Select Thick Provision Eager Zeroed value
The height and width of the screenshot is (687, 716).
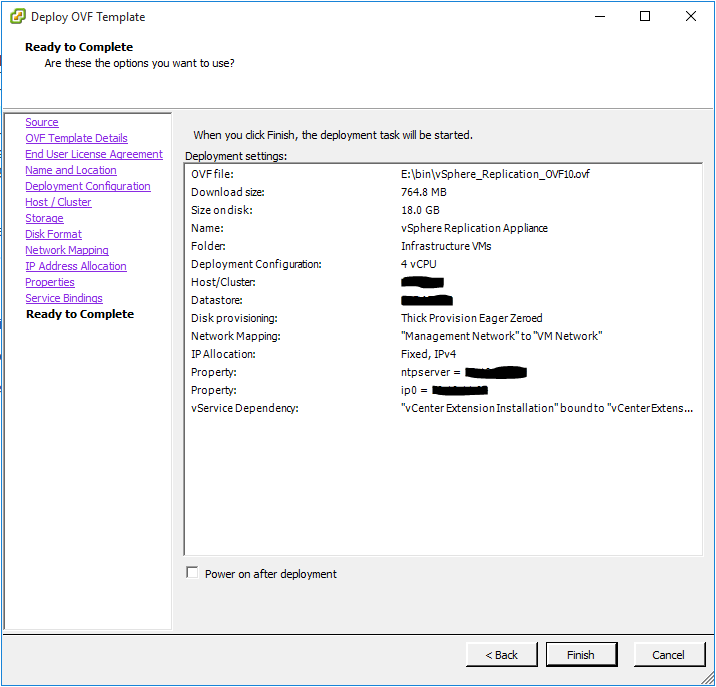(x=472, y=318)
